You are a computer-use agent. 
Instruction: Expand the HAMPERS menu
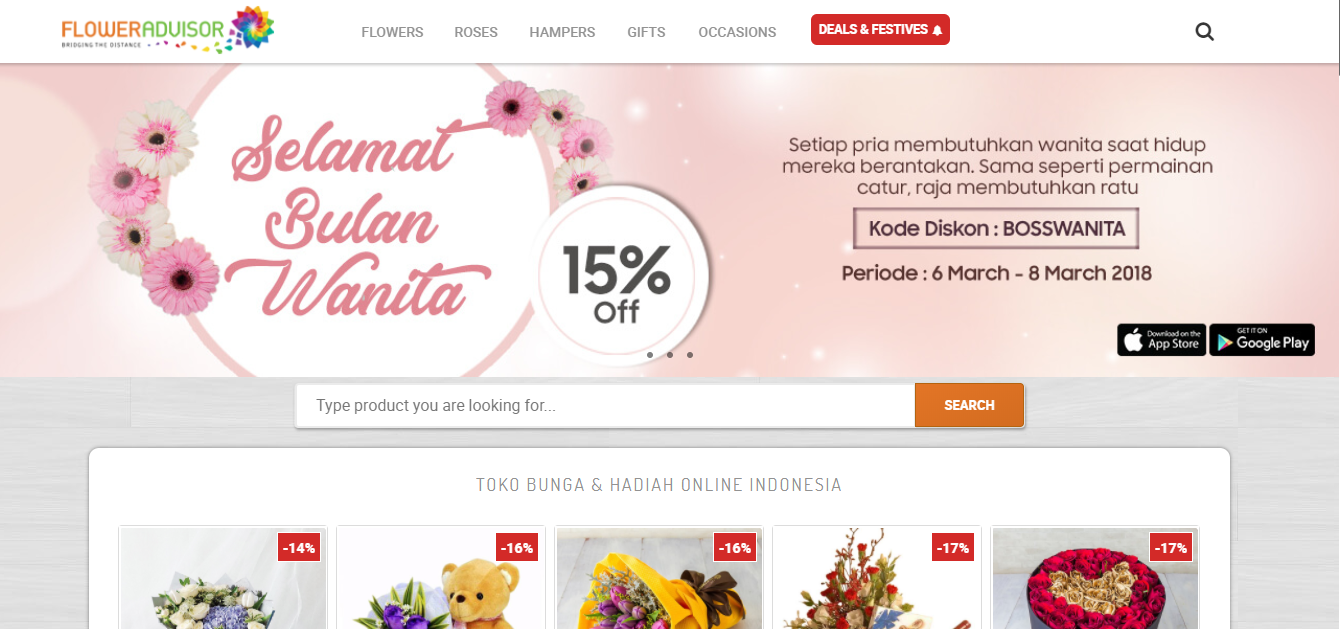coord(562,32)
